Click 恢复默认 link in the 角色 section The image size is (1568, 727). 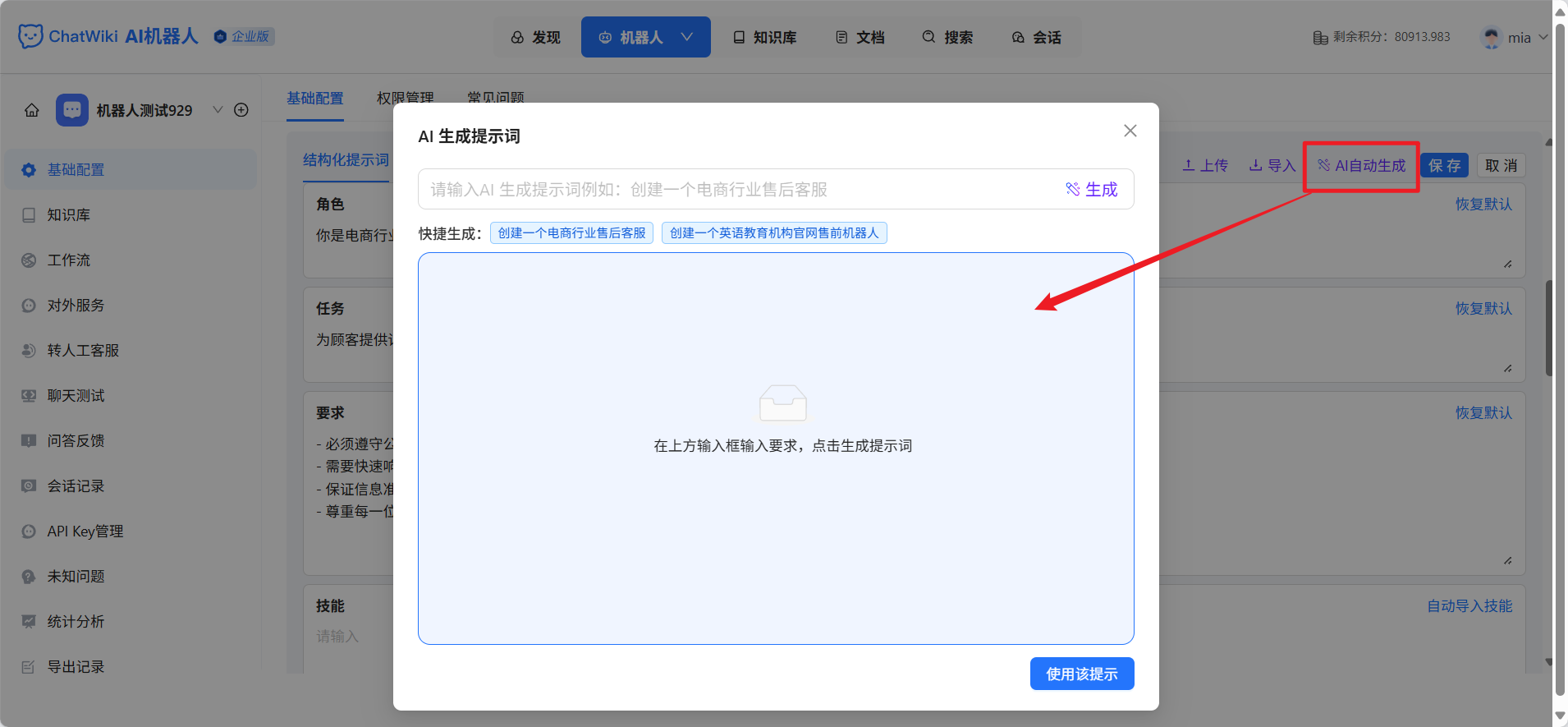(x=1483, y=205)
